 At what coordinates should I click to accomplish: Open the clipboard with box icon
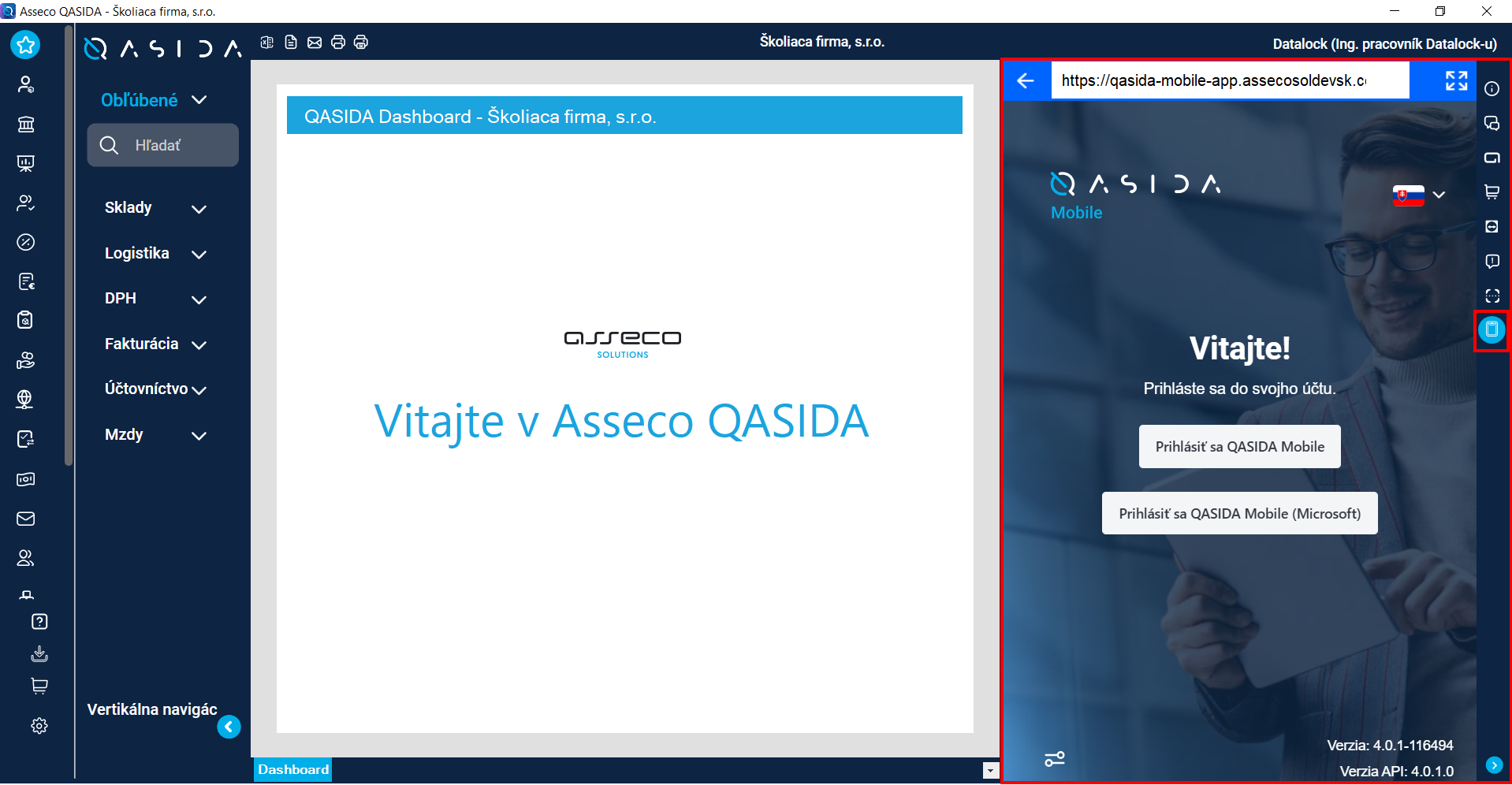click(x=26, y=320)
